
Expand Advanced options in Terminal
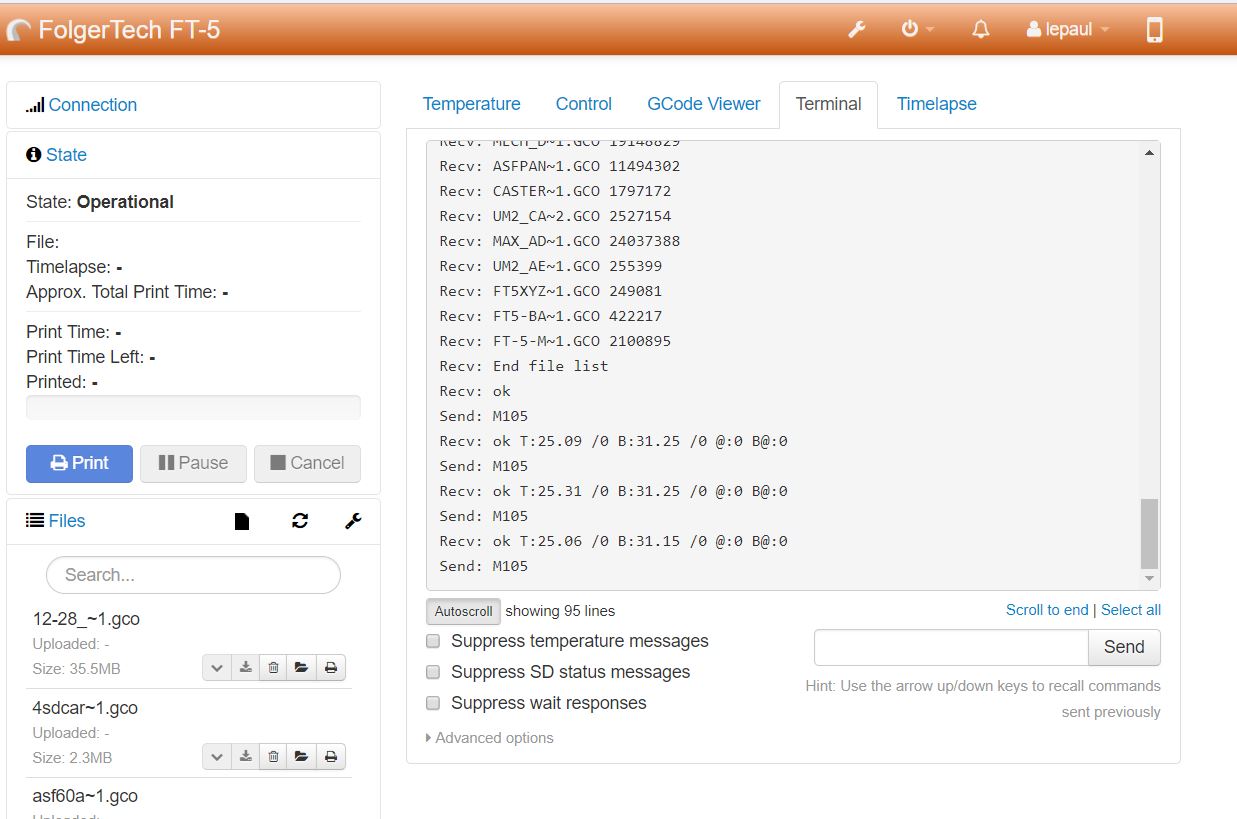(490, 738)
